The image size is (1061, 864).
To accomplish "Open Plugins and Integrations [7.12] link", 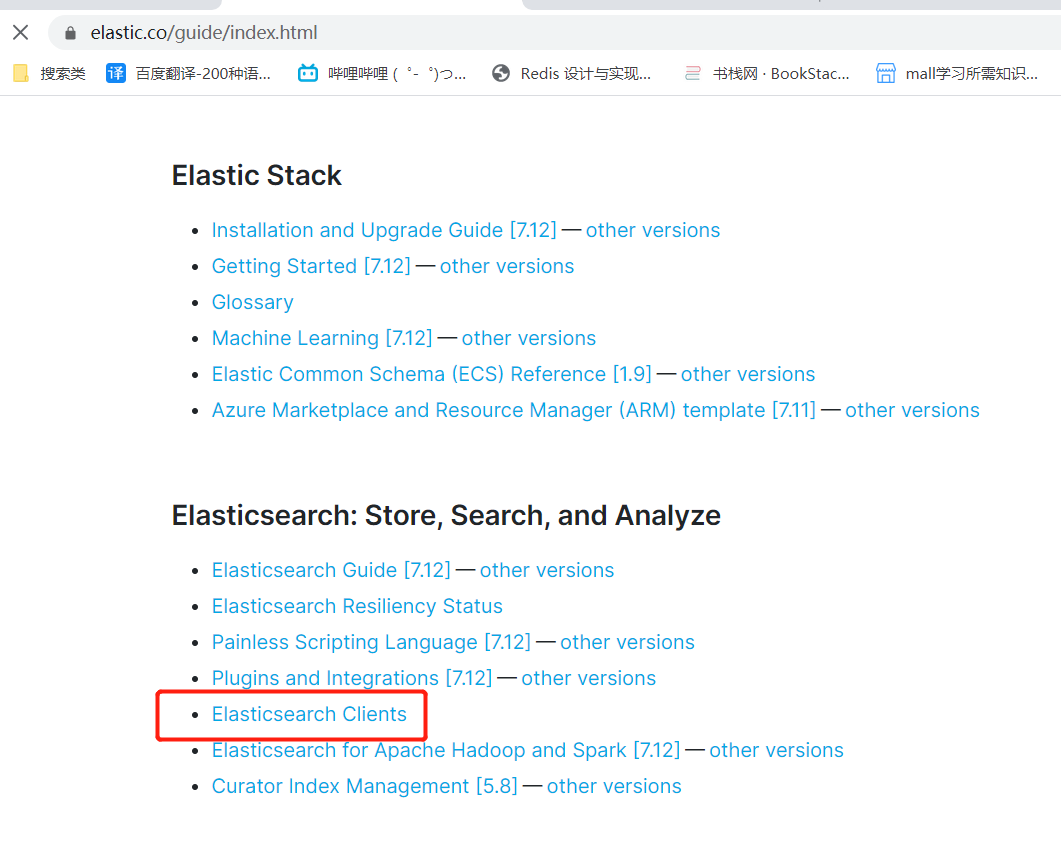I will pyautogui.click(x=352, y=677).
